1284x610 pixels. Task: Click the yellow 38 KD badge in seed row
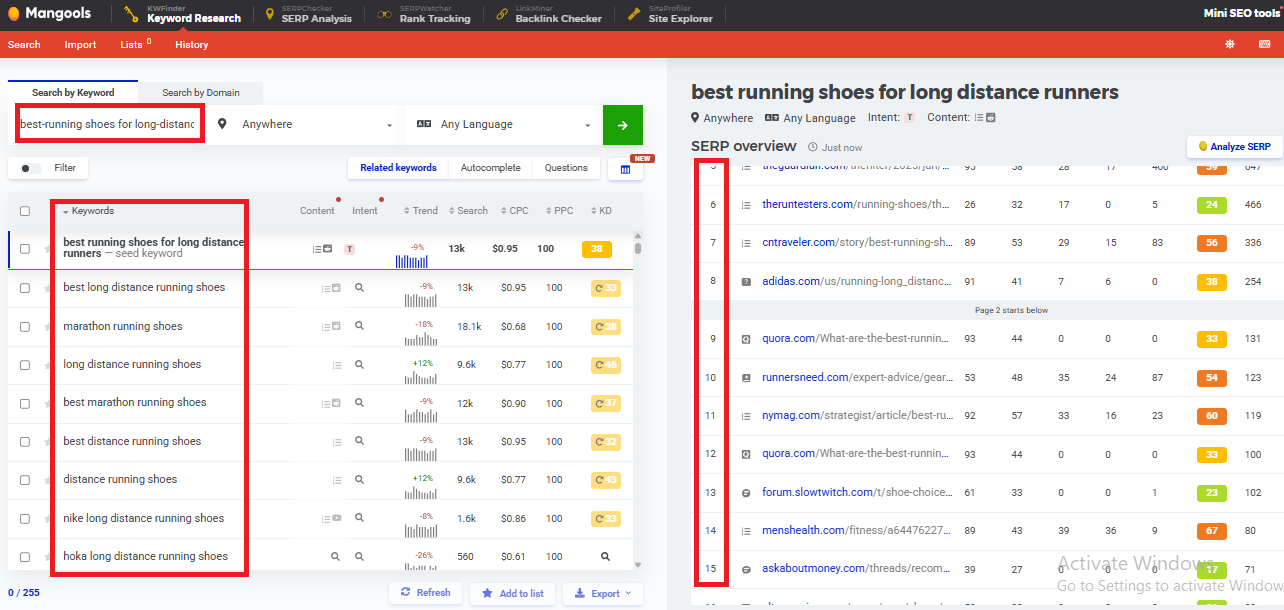coord(596,249)
